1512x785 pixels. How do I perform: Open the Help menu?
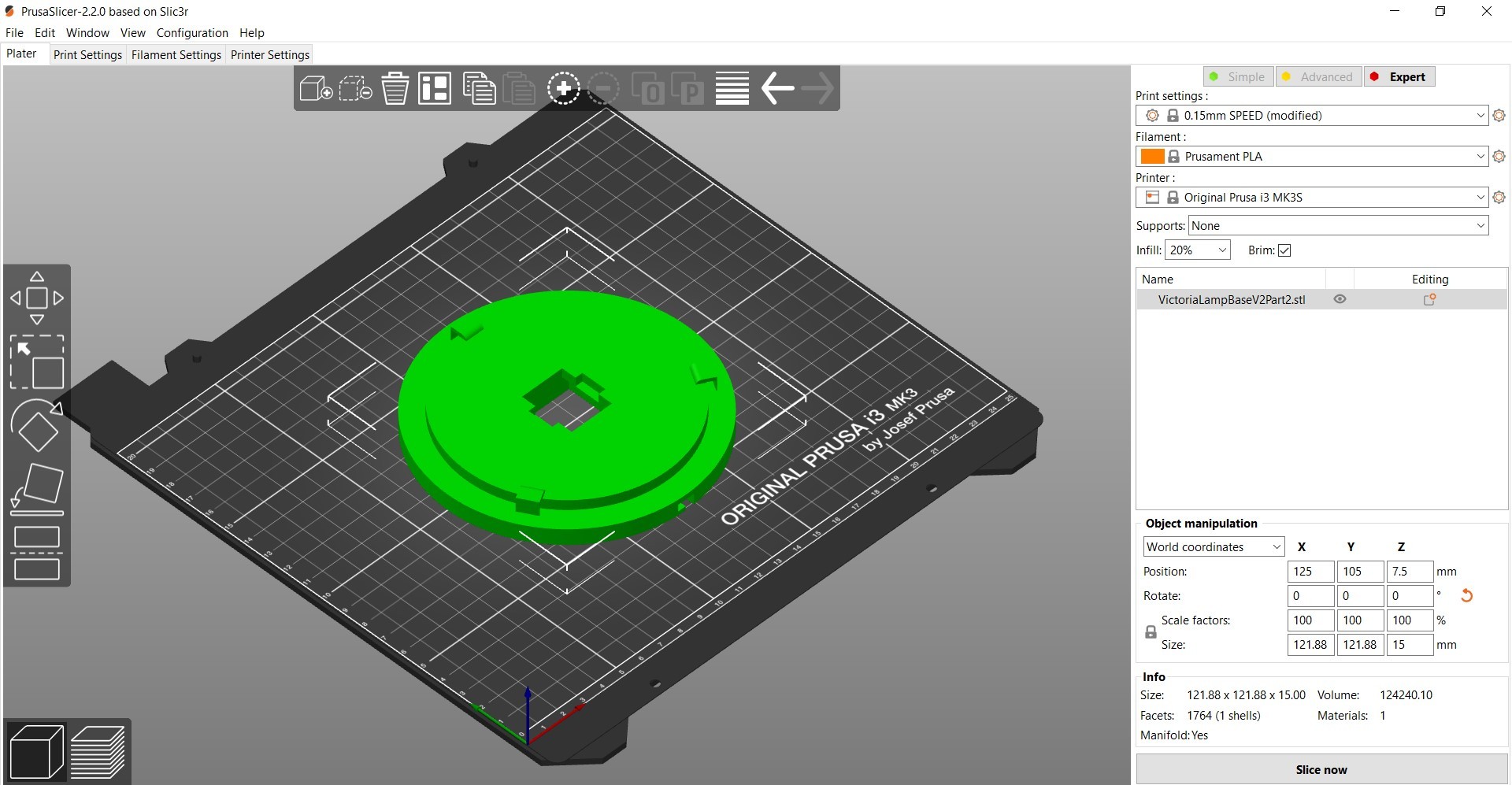coord(252,33)
